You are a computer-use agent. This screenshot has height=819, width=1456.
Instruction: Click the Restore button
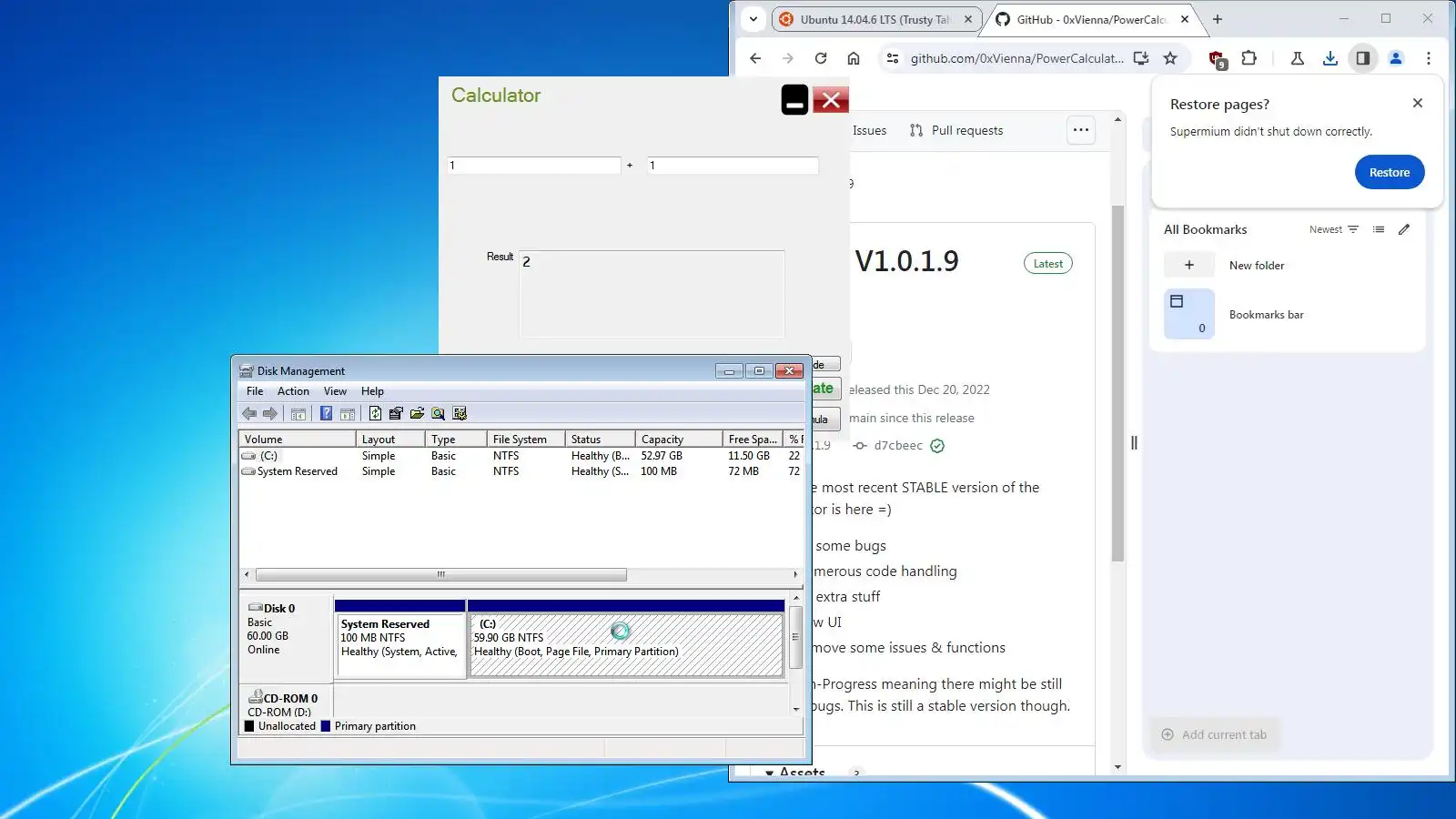tap(1390, 172)
